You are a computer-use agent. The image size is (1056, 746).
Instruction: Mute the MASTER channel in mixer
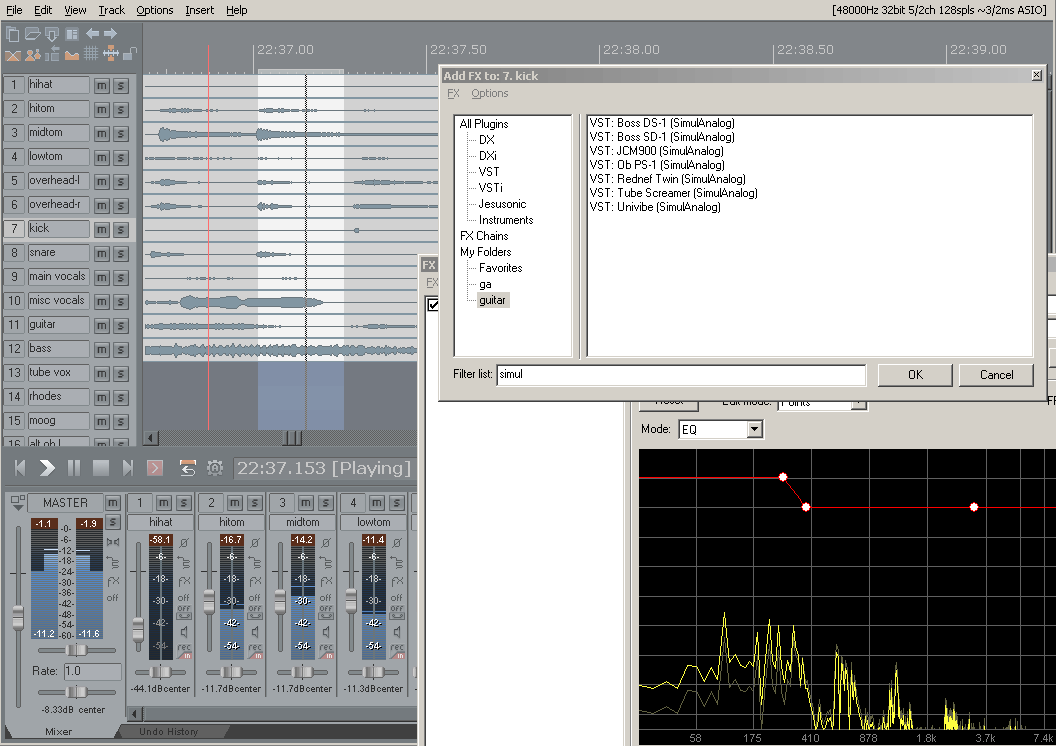point(113,502)
